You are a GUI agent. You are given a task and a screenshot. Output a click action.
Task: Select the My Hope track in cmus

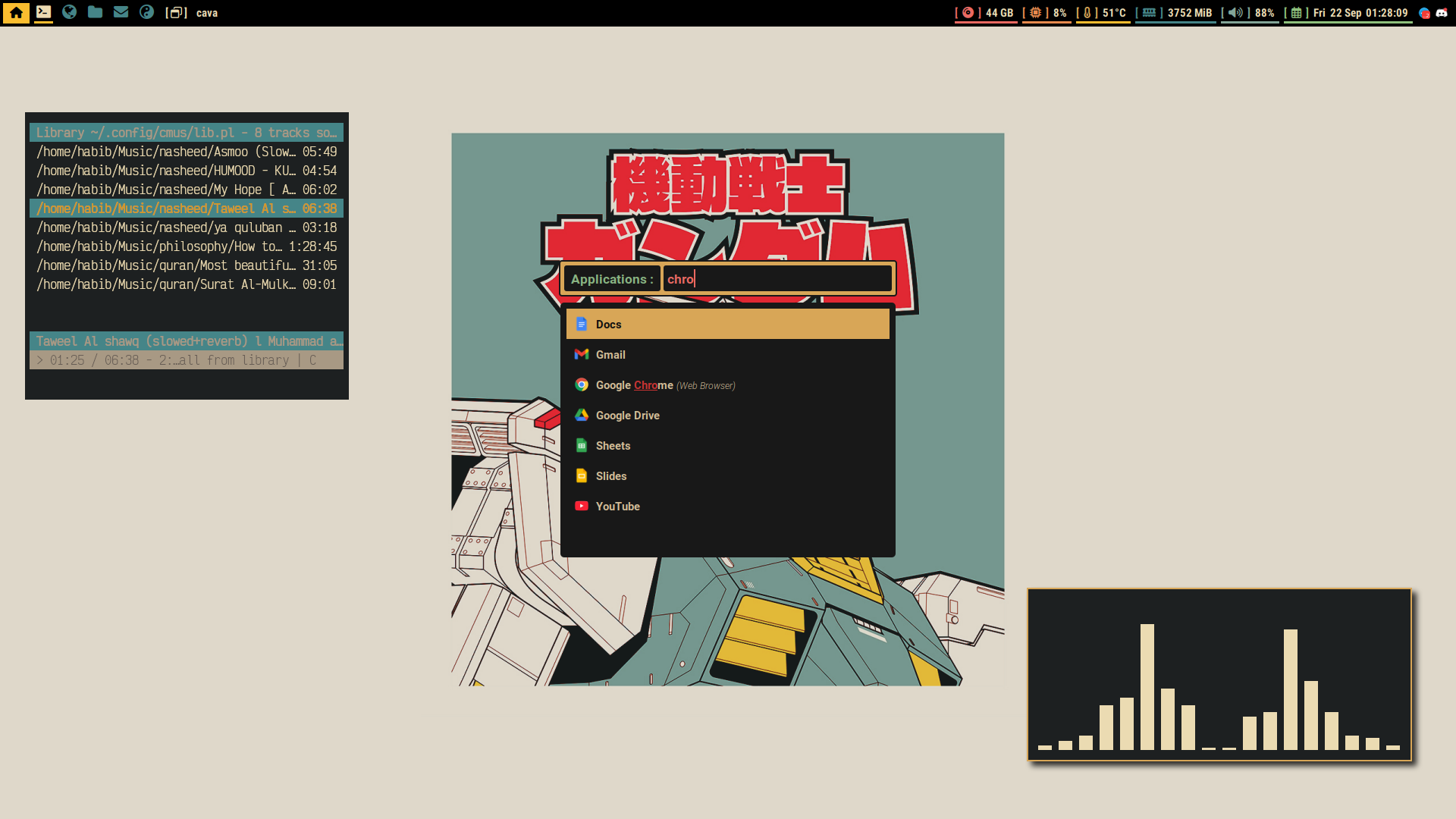(187, 190)
